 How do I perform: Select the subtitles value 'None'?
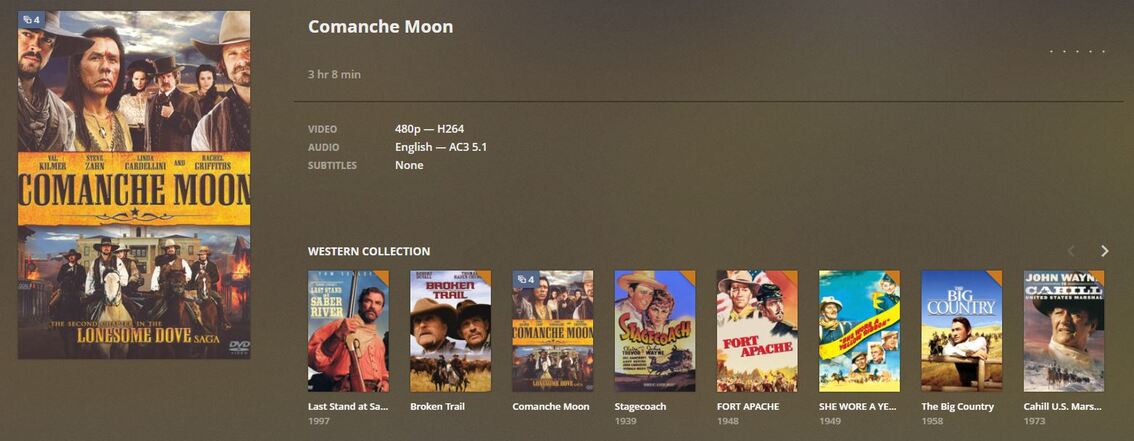coord(409,166)
